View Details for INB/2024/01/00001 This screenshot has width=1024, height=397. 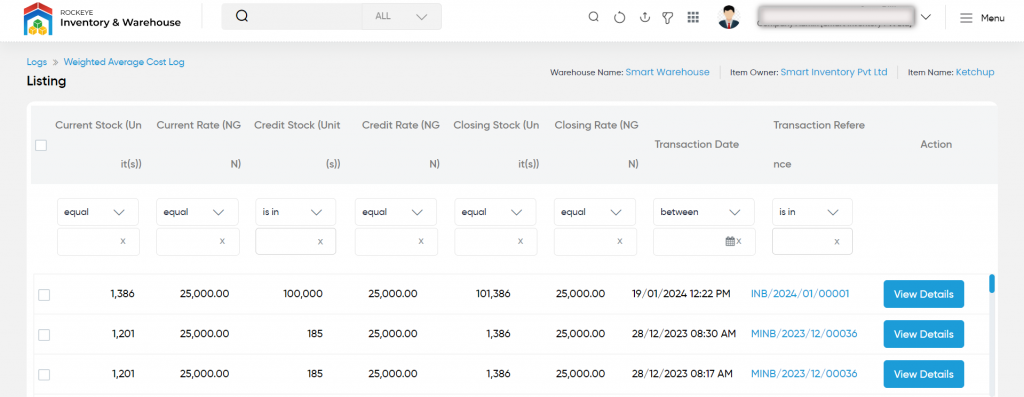[923, 294]
